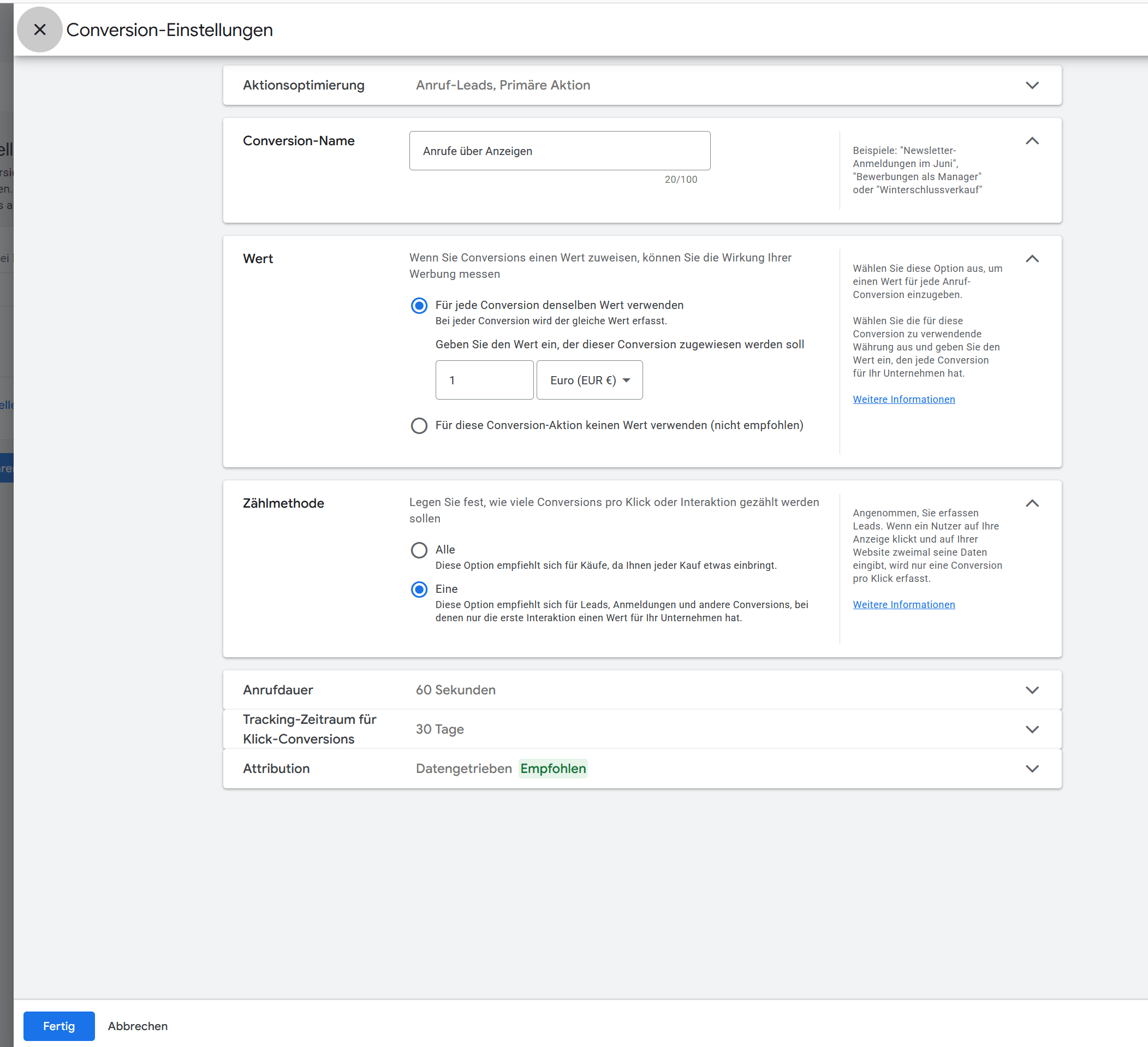The image size is (1148, 1047).
Task: Collapse the Zählmethode section chevron
Action: 1032,504
